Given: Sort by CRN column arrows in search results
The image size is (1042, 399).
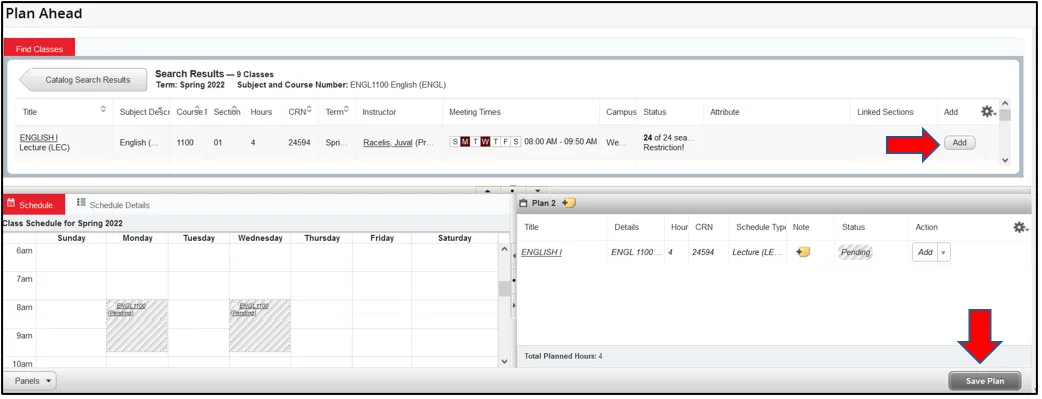Looking at the screenshot, I should tap(309, 108).
